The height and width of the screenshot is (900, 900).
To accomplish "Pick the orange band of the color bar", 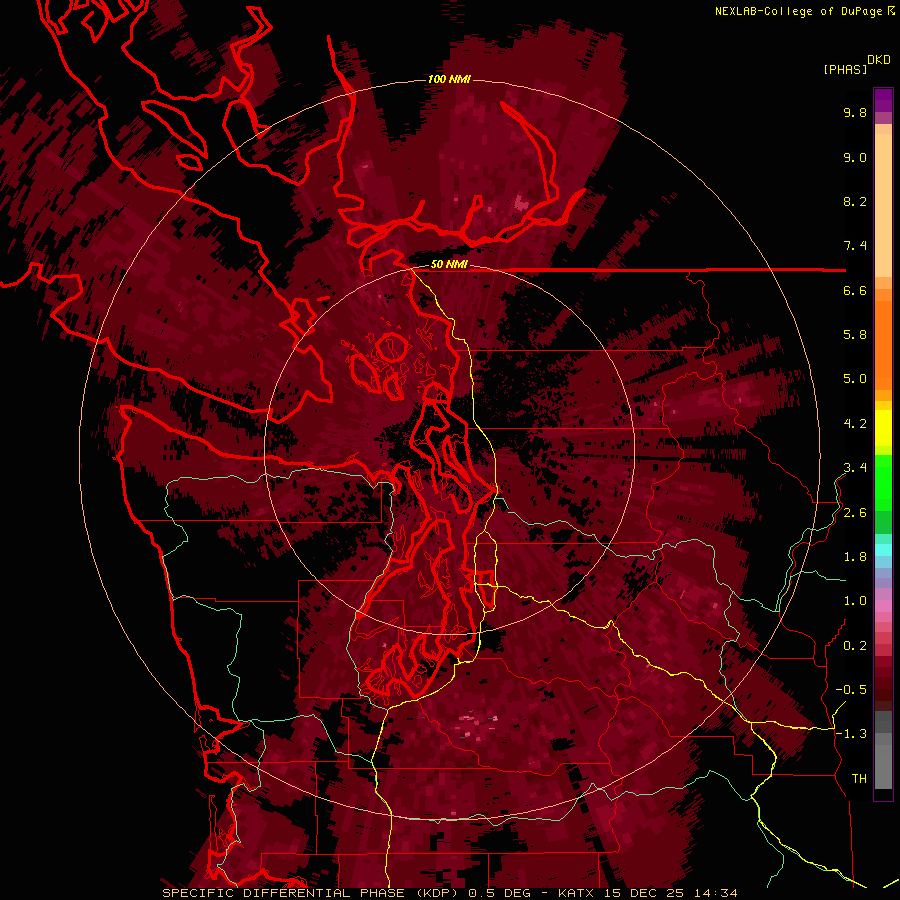I will (883, 344).
